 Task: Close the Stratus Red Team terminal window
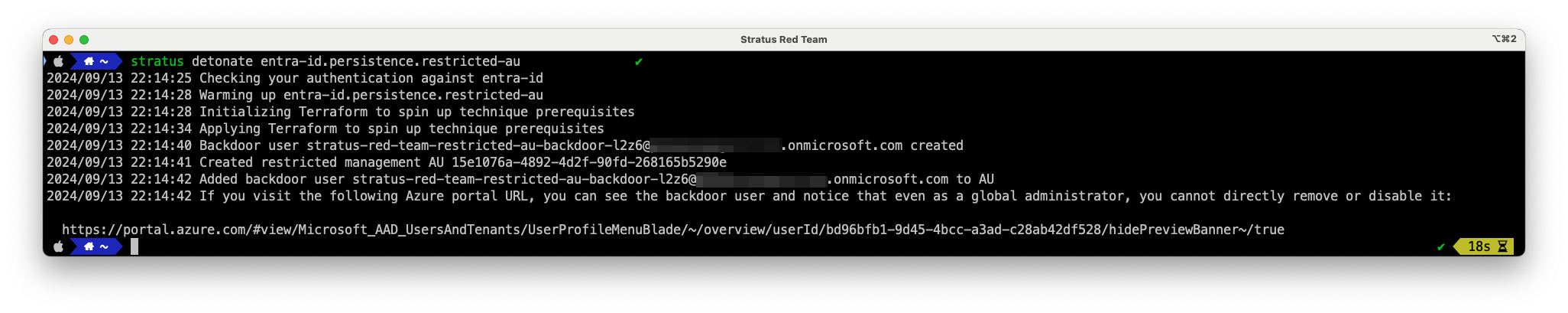click(x=53, y=40)
